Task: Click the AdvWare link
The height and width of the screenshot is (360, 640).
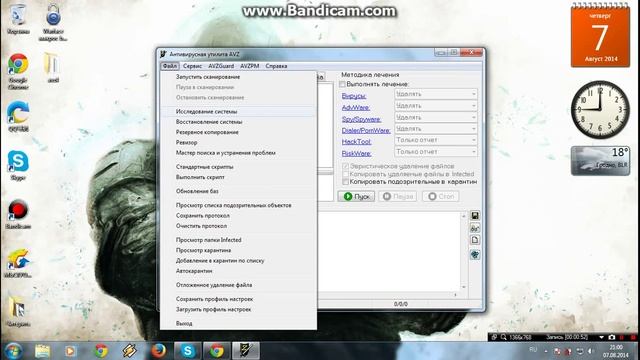Action: click(x=356, y=107)
